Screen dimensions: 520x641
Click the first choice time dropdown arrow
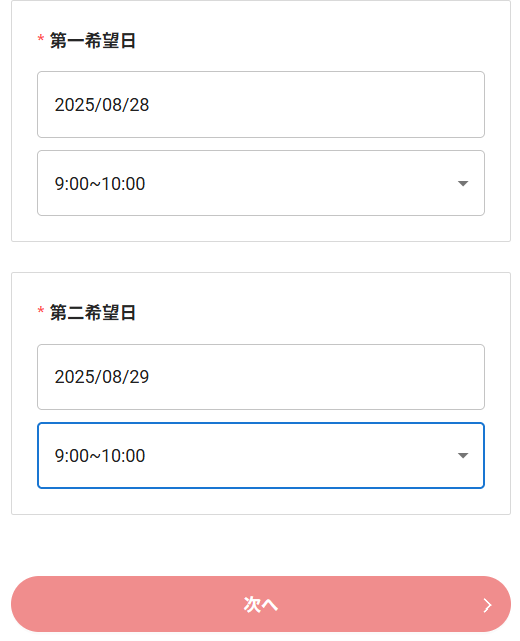click(x=463, y=184)
